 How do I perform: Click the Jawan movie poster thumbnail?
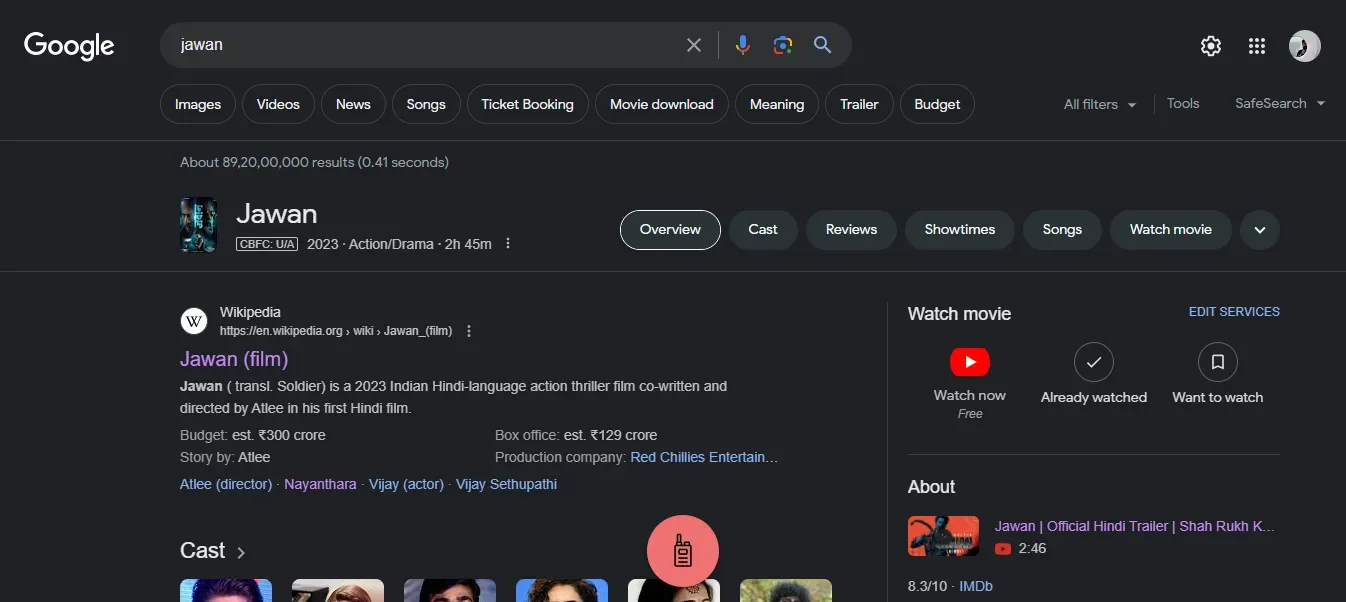tap(198, 224)
